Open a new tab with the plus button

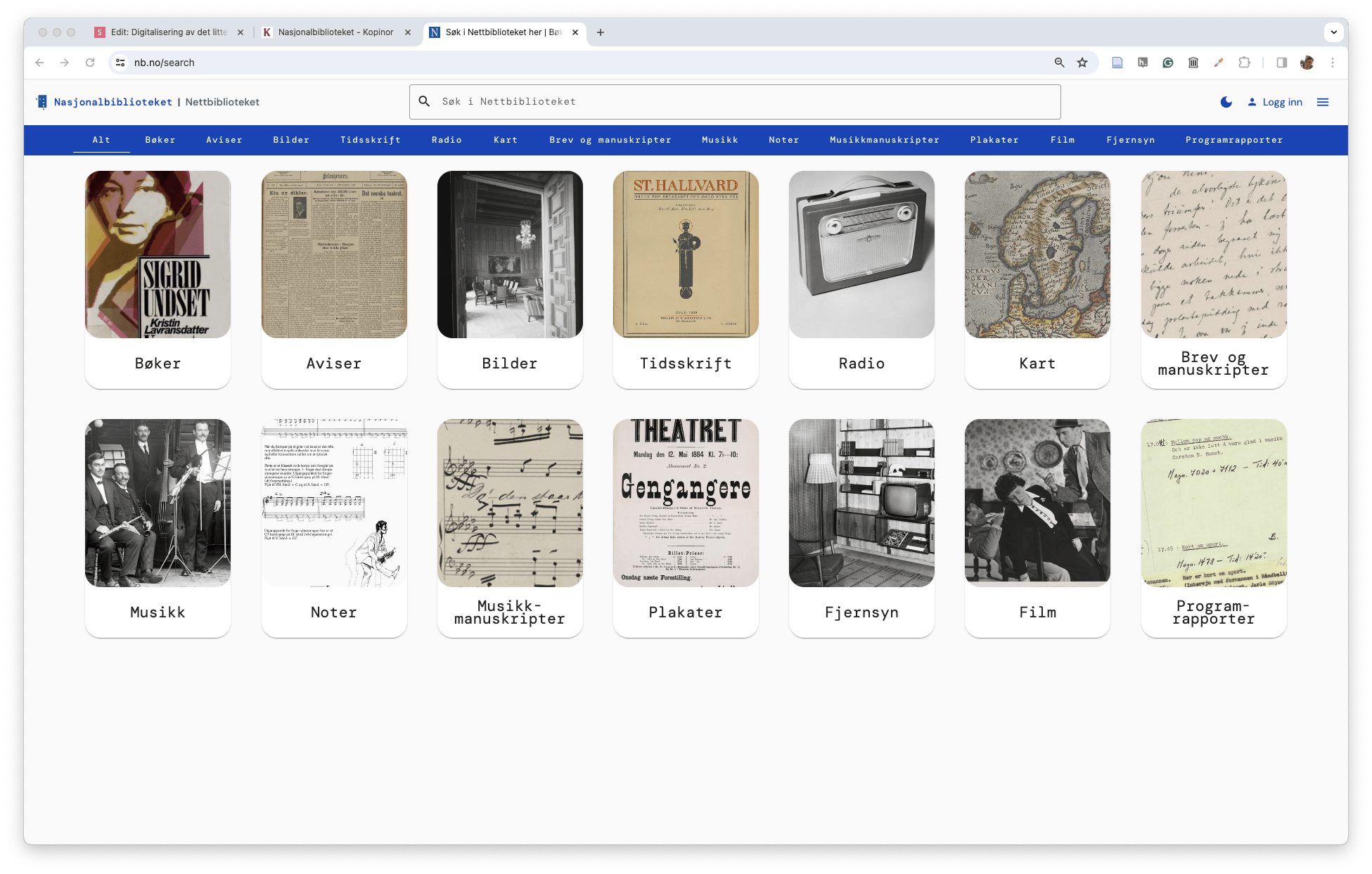[600, 32]
